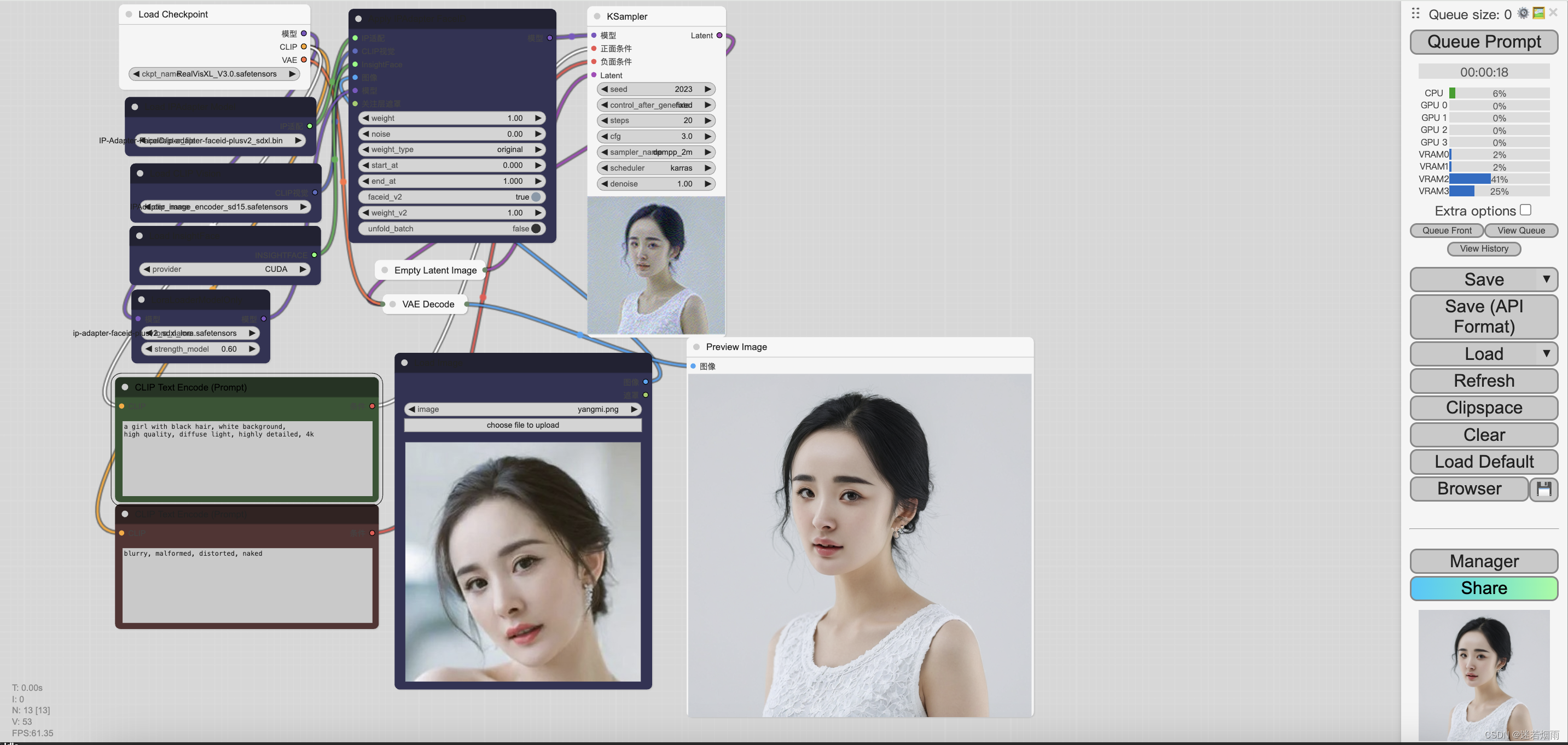Enable the Extra options checkbox

pyautogui.click(x=1525, y=210)
